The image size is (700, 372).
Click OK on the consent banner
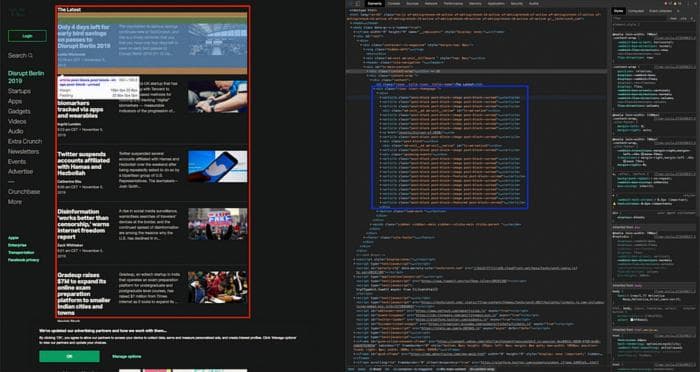tap(69, 356)
